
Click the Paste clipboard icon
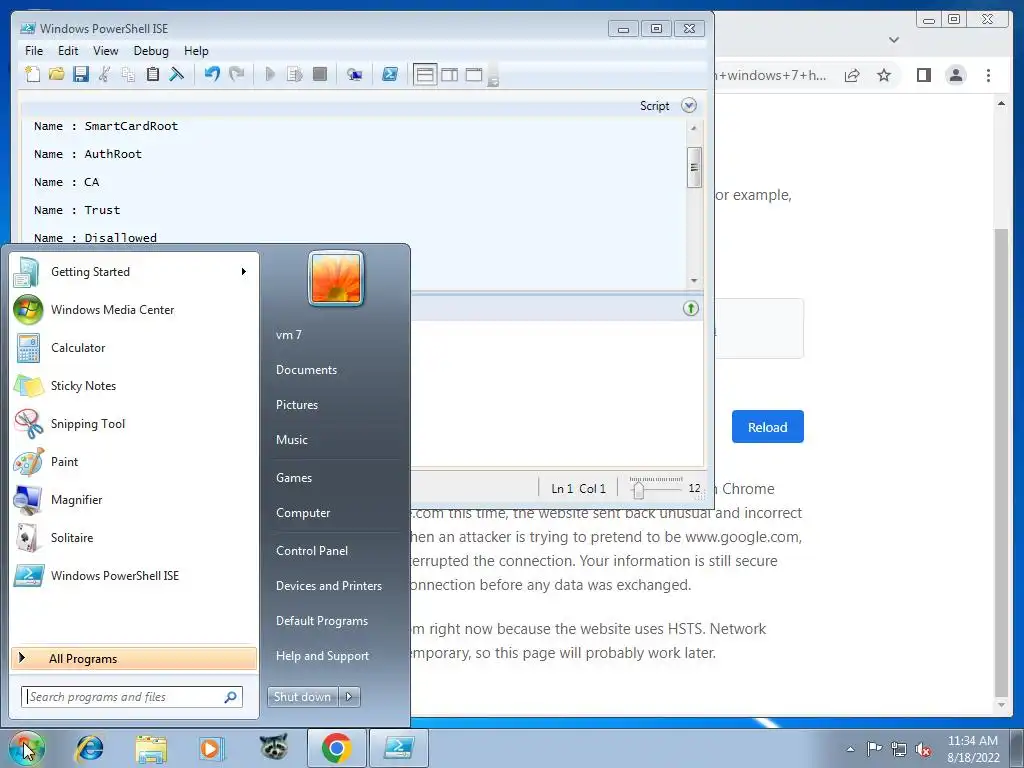click(152, 74)
